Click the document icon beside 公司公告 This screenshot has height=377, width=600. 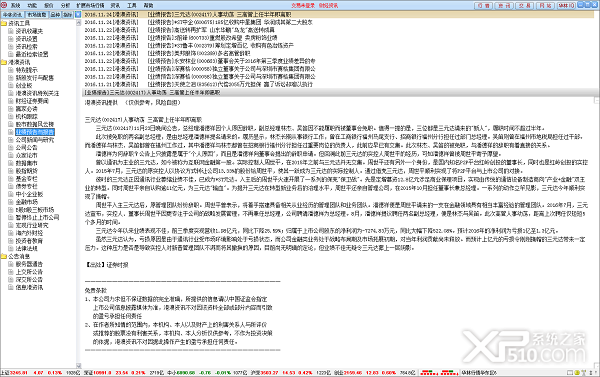click(x=11, y=147)
